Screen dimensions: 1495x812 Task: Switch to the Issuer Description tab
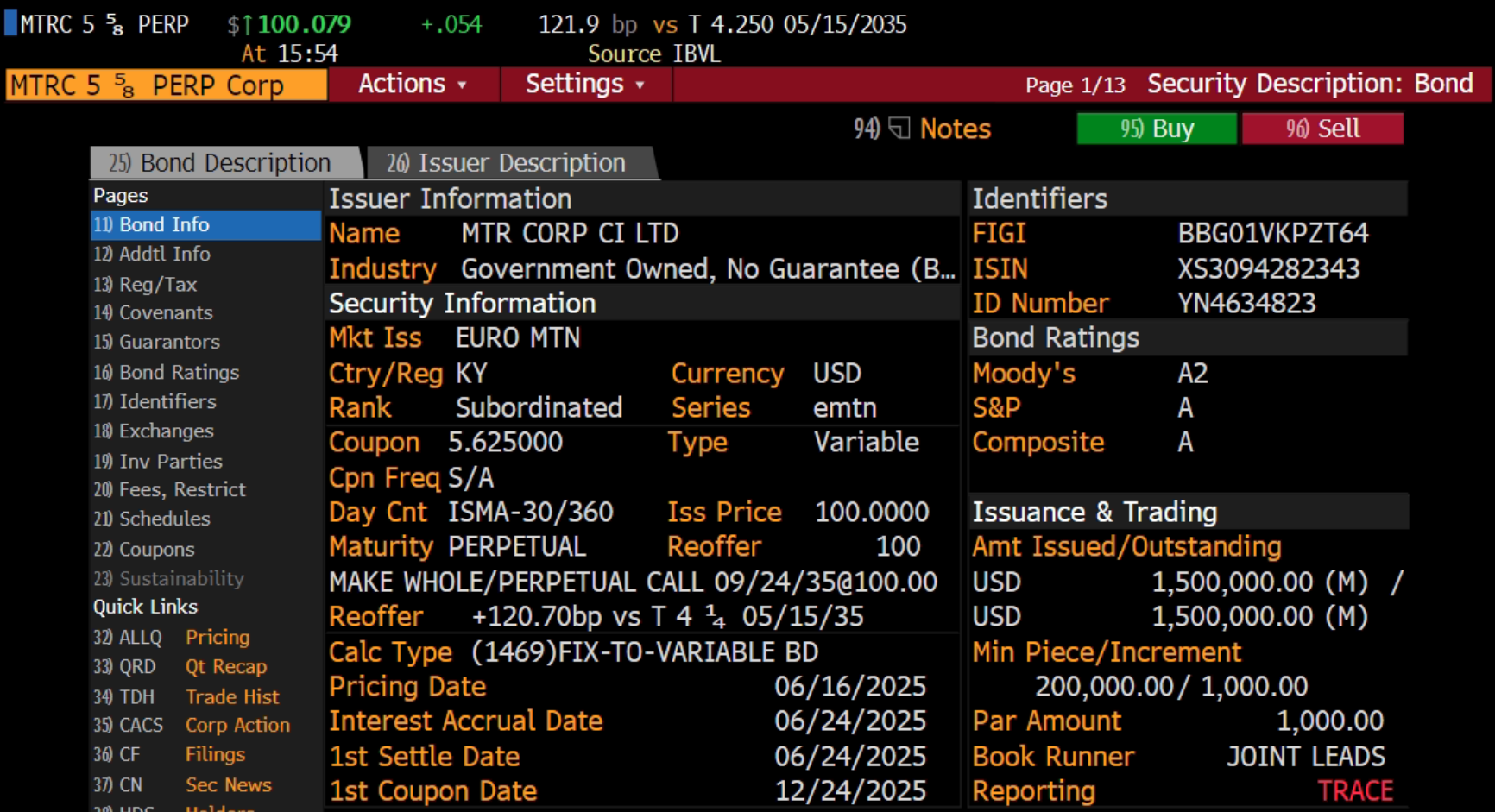tap(513, 163)
